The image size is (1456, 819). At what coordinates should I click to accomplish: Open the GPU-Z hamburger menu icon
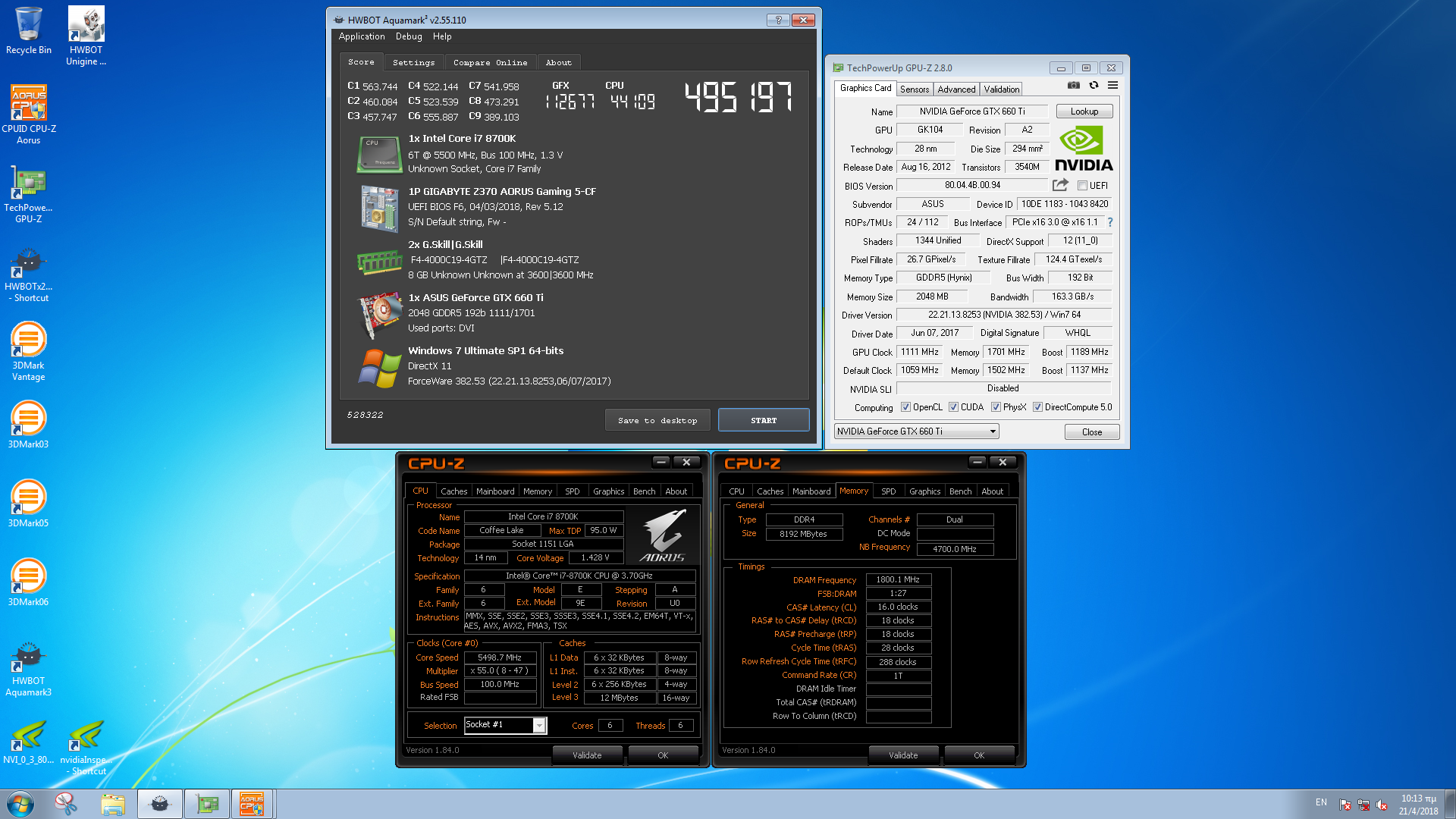(x=1112, y=86)
